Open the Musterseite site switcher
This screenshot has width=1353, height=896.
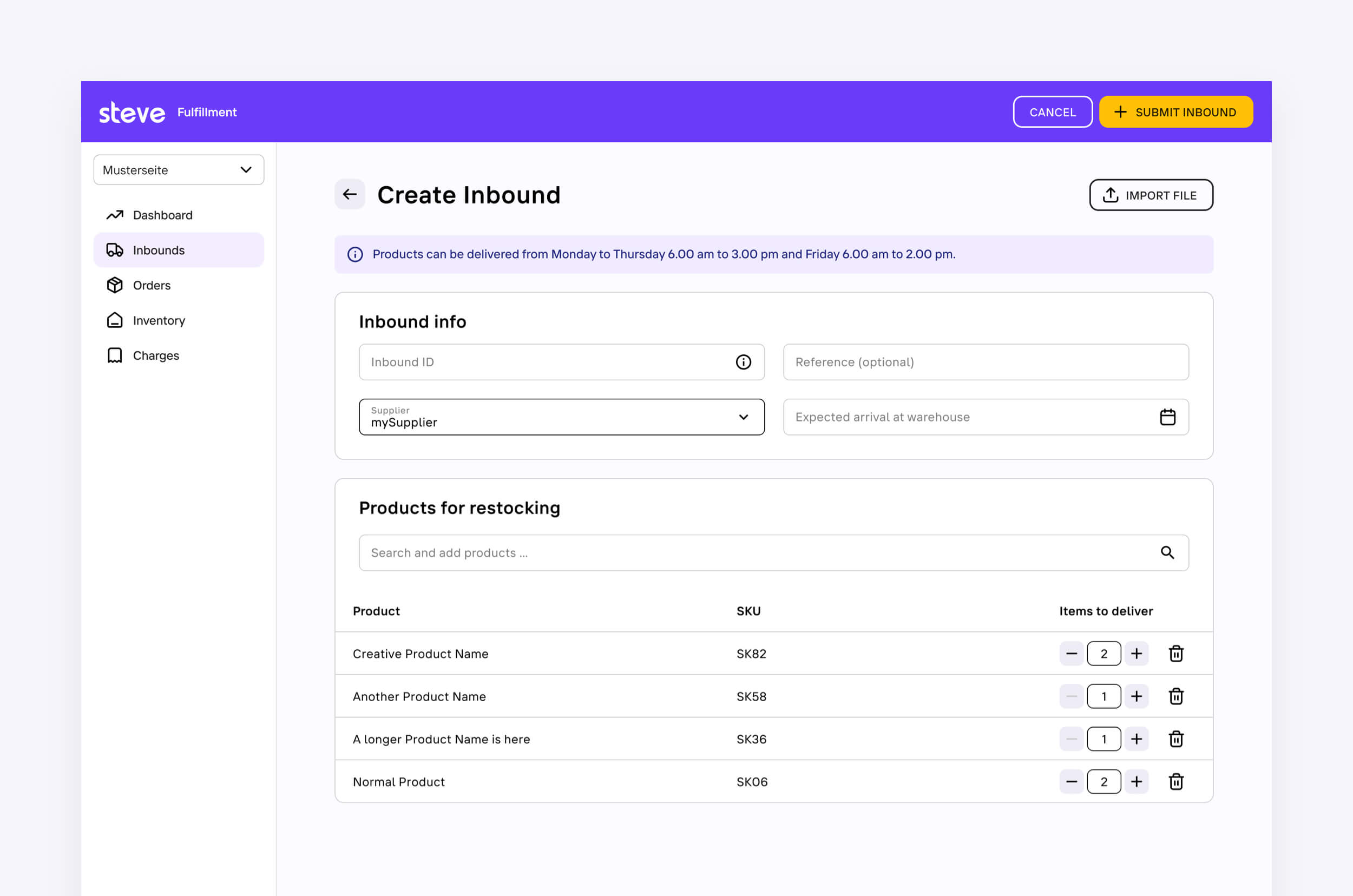(x=179, y=170)
